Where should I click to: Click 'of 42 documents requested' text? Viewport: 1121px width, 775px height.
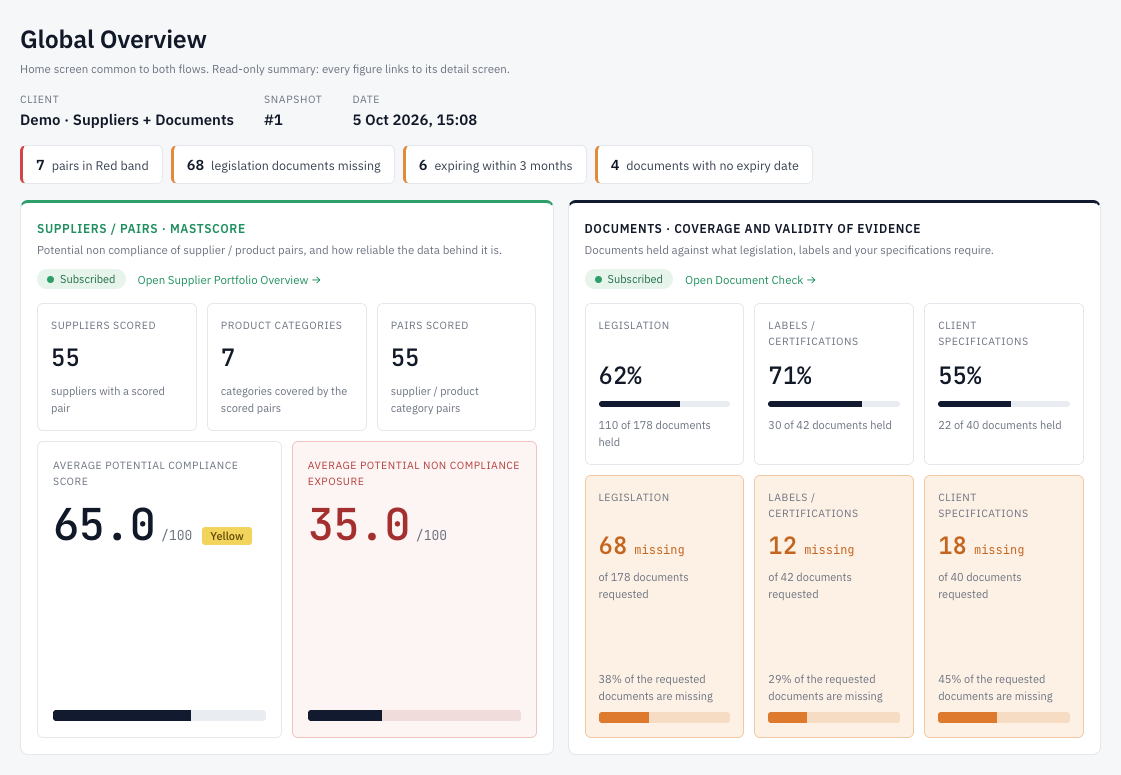(809, 586)
